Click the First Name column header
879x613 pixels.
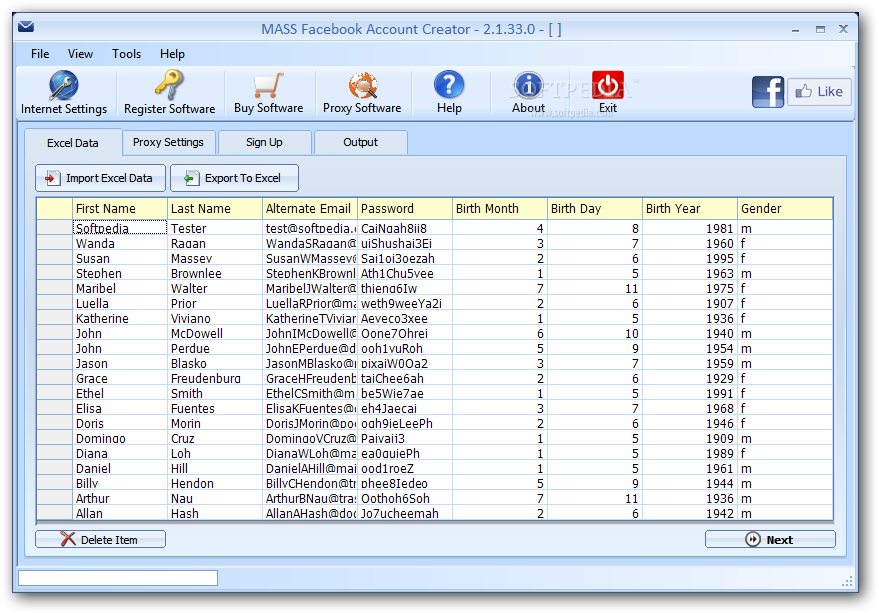(x=119, y=209)
